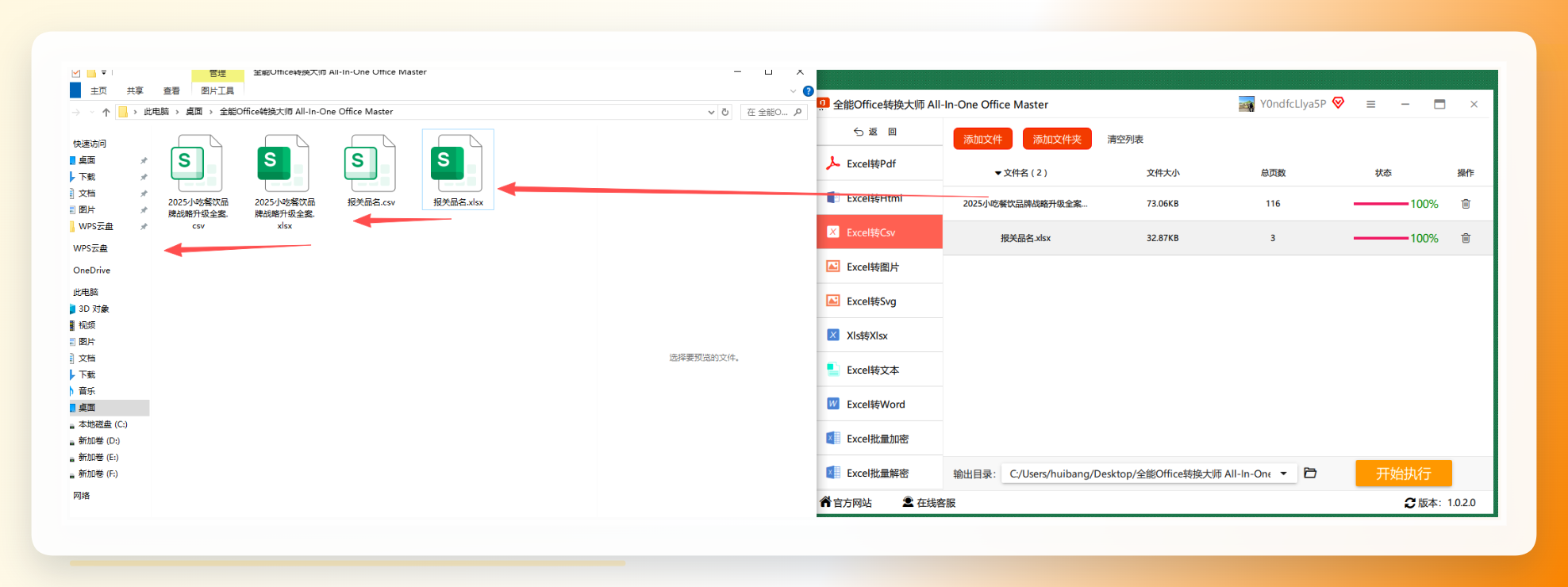This screenshot has width=1568, height=587.
Task: Switch to Excel转图片 conversion
Action: point(880,267)
